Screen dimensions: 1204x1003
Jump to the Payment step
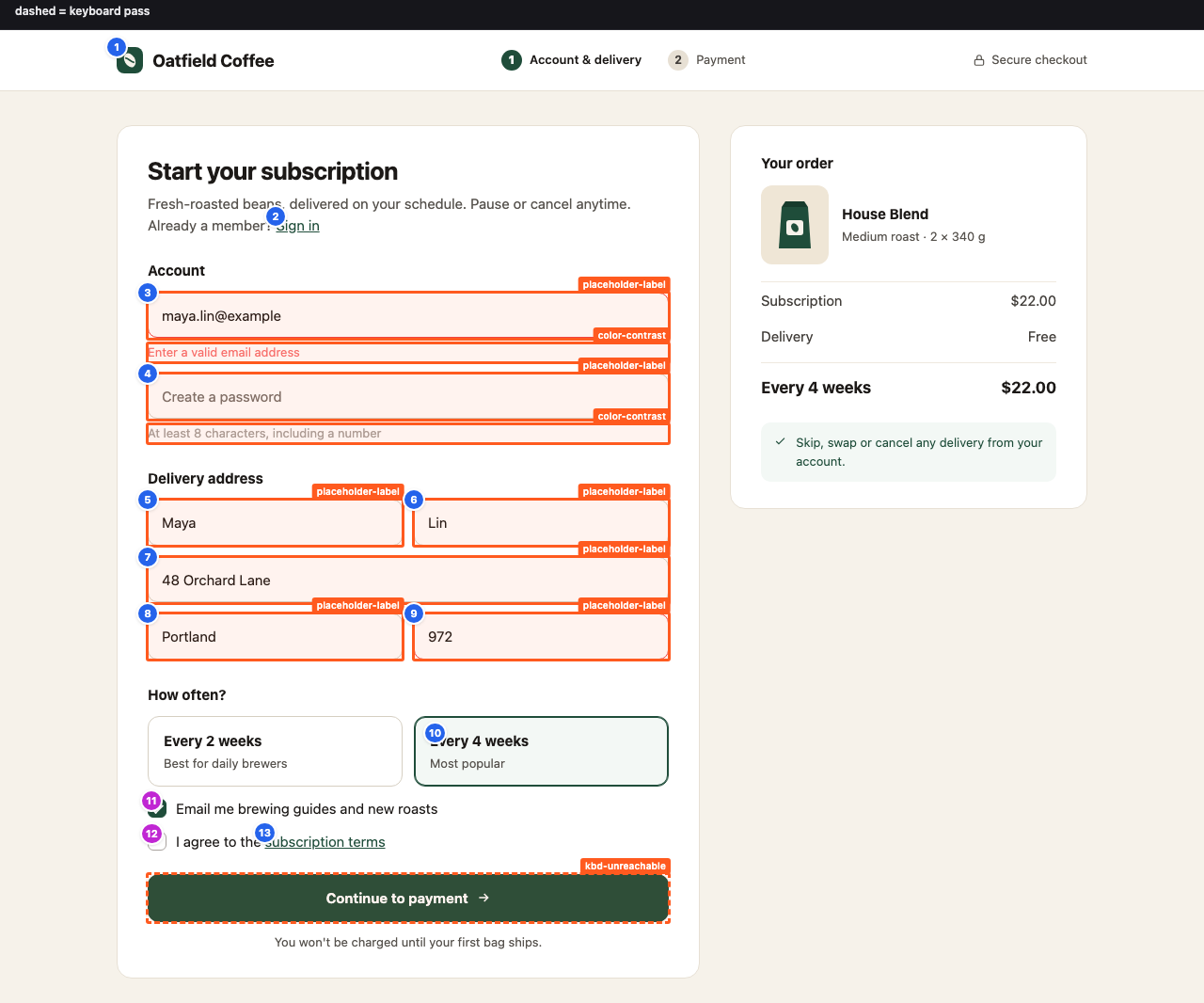tap(706, 60)
